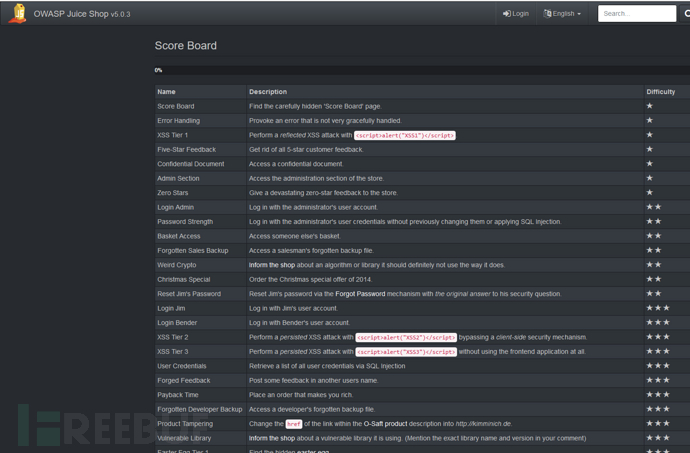Click 'Inform the shop' in Vulnerable Library row
This screenshot has width=690, height=453.
pos(272,438)
